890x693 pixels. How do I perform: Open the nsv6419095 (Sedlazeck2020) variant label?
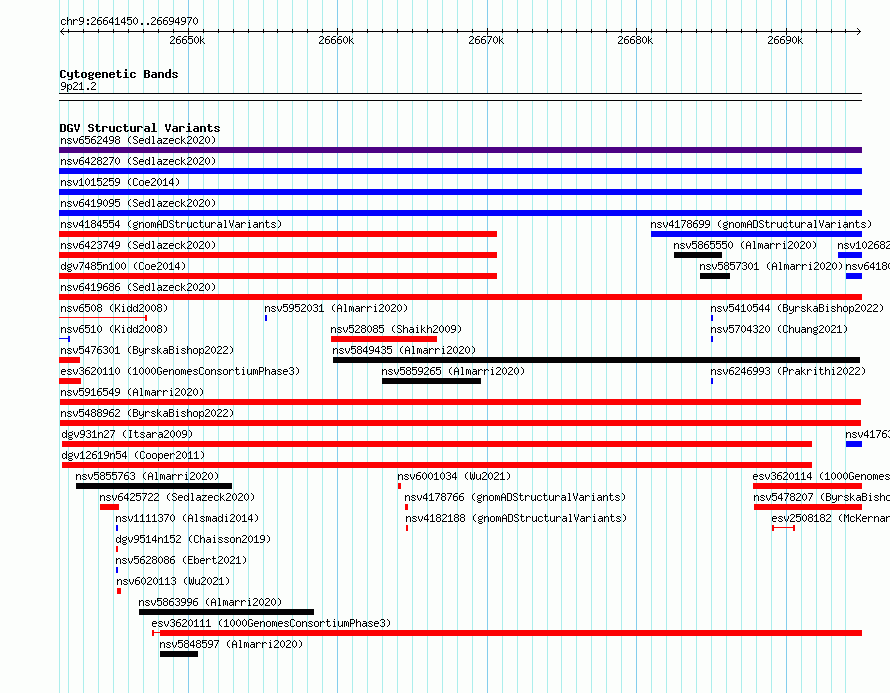138,203
